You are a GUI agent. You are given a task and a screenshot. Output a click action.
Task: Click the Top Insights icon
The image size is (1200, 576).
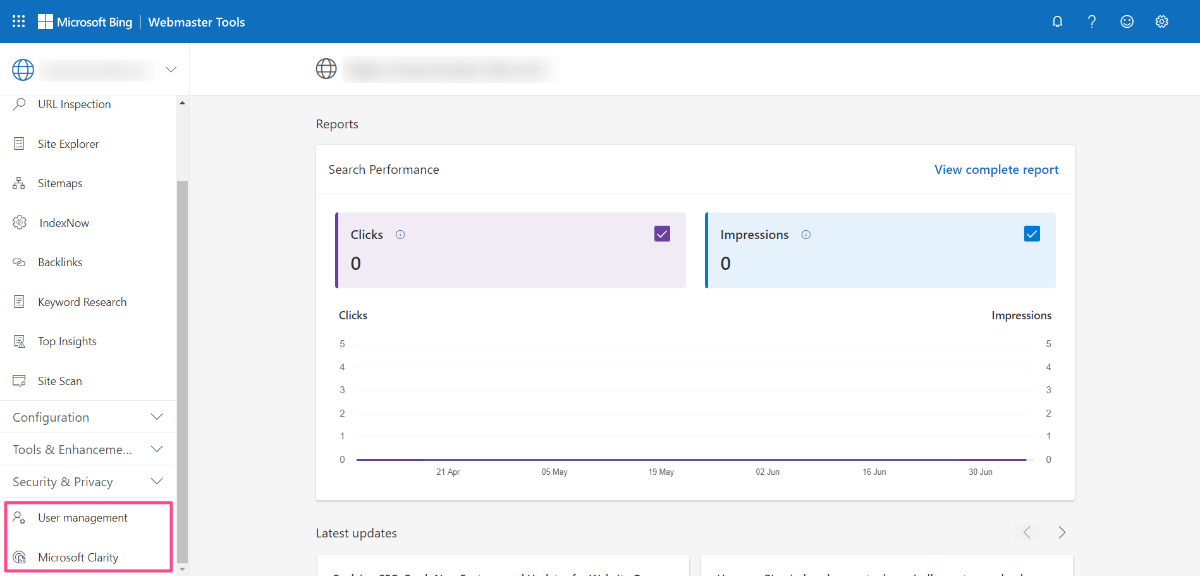pos(19,341)
